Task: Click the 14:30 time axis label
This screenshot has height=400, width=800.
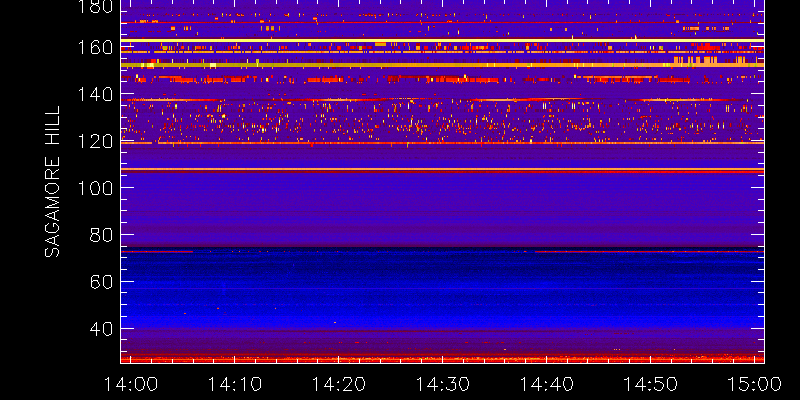Action: (x=442, y=384)
